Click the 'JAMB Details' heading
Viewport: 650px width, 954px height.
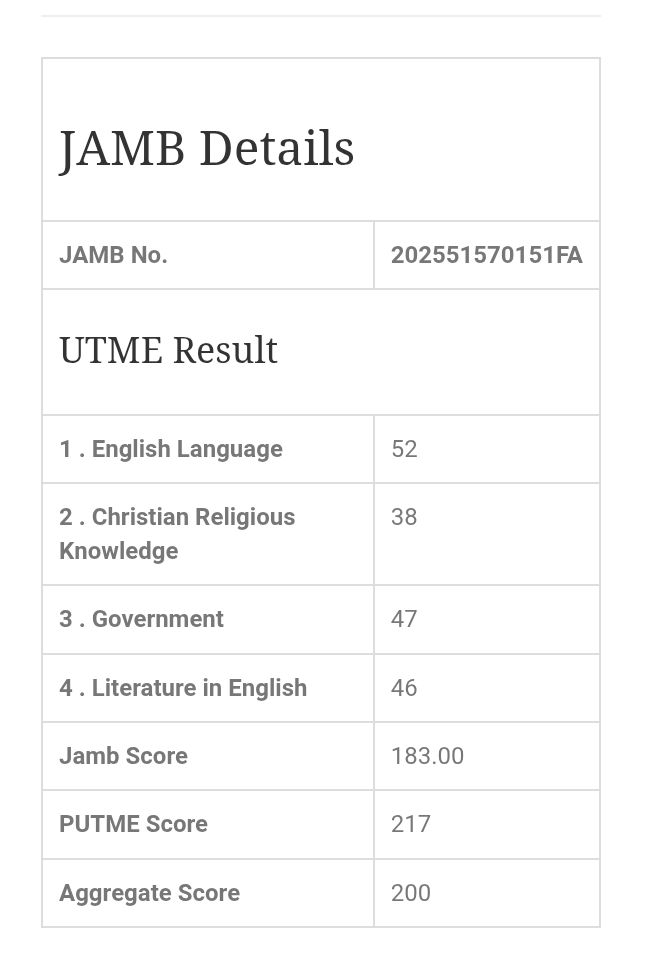coord(206,149)
